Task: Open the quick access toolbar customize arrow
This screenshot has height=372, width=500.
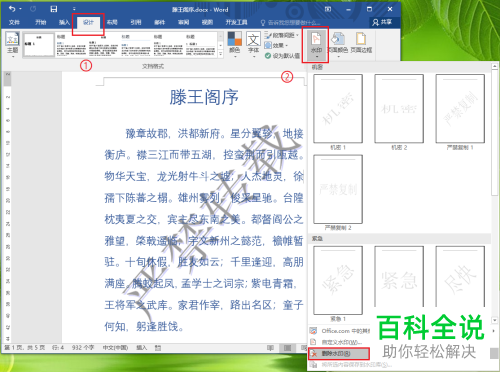Action: (74, 9)
